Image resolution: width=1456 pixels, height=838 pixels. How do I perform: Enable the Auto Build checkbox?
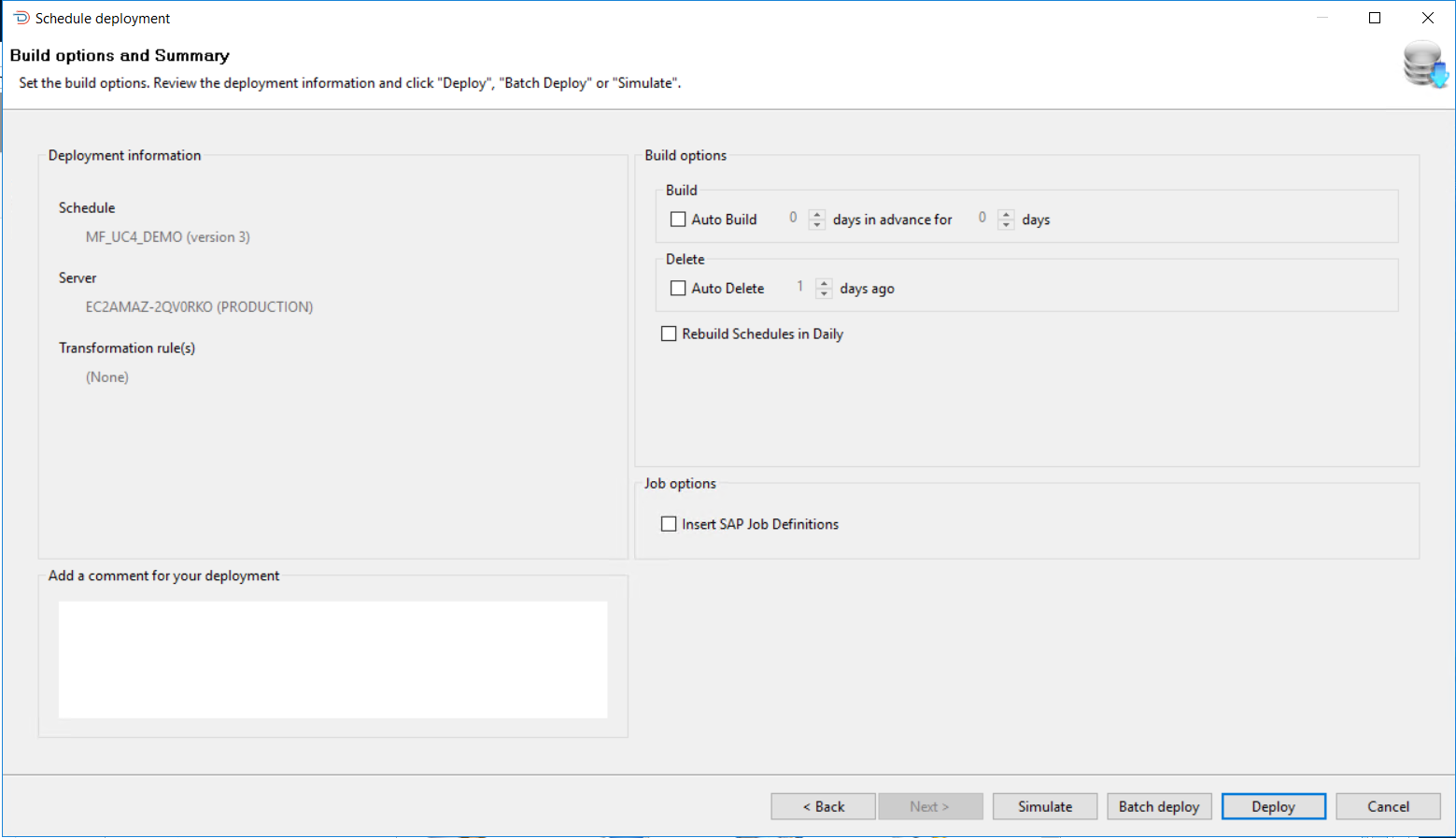pos(678,220)
